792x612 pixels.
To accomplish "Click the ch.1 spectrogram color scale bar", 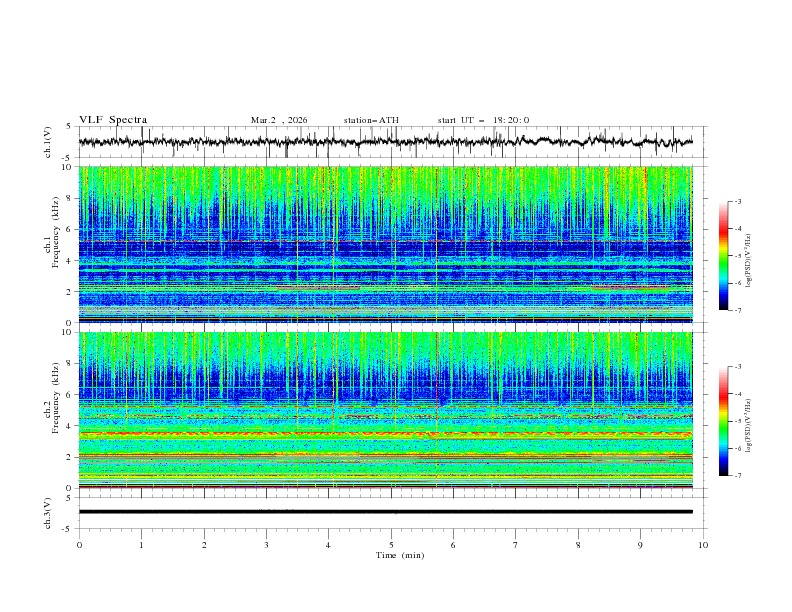I will [x=723, y=256].
